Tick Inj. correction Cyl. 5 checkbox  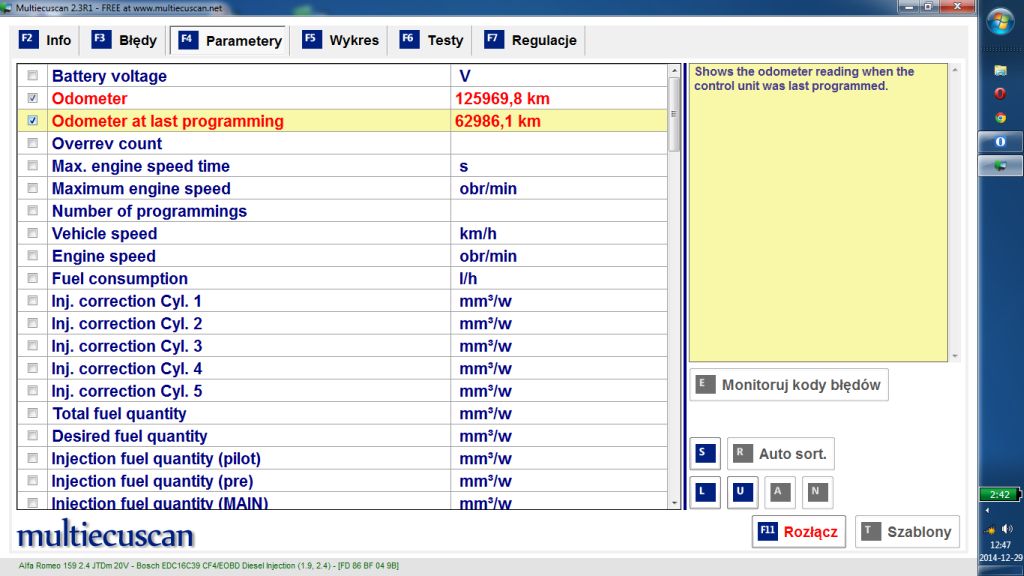tap(33, 391)
